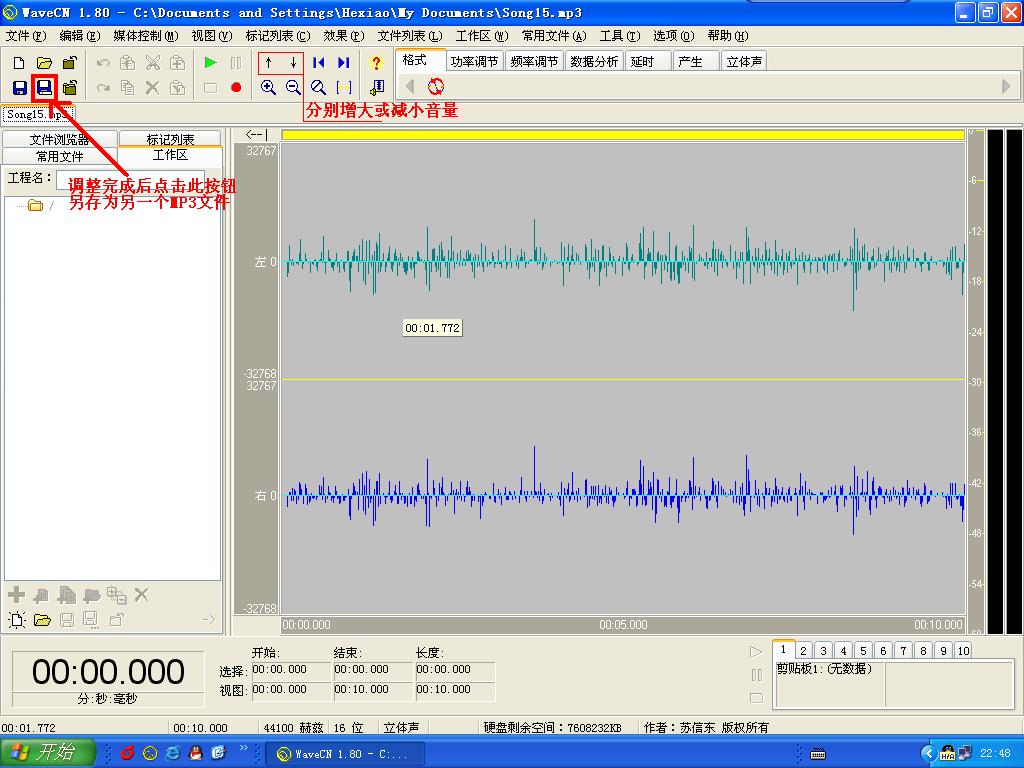This screenshot has height=768, width=1024.
Task: Select the Song15.mp3 document tab
Action: click(x=38, y=114)
